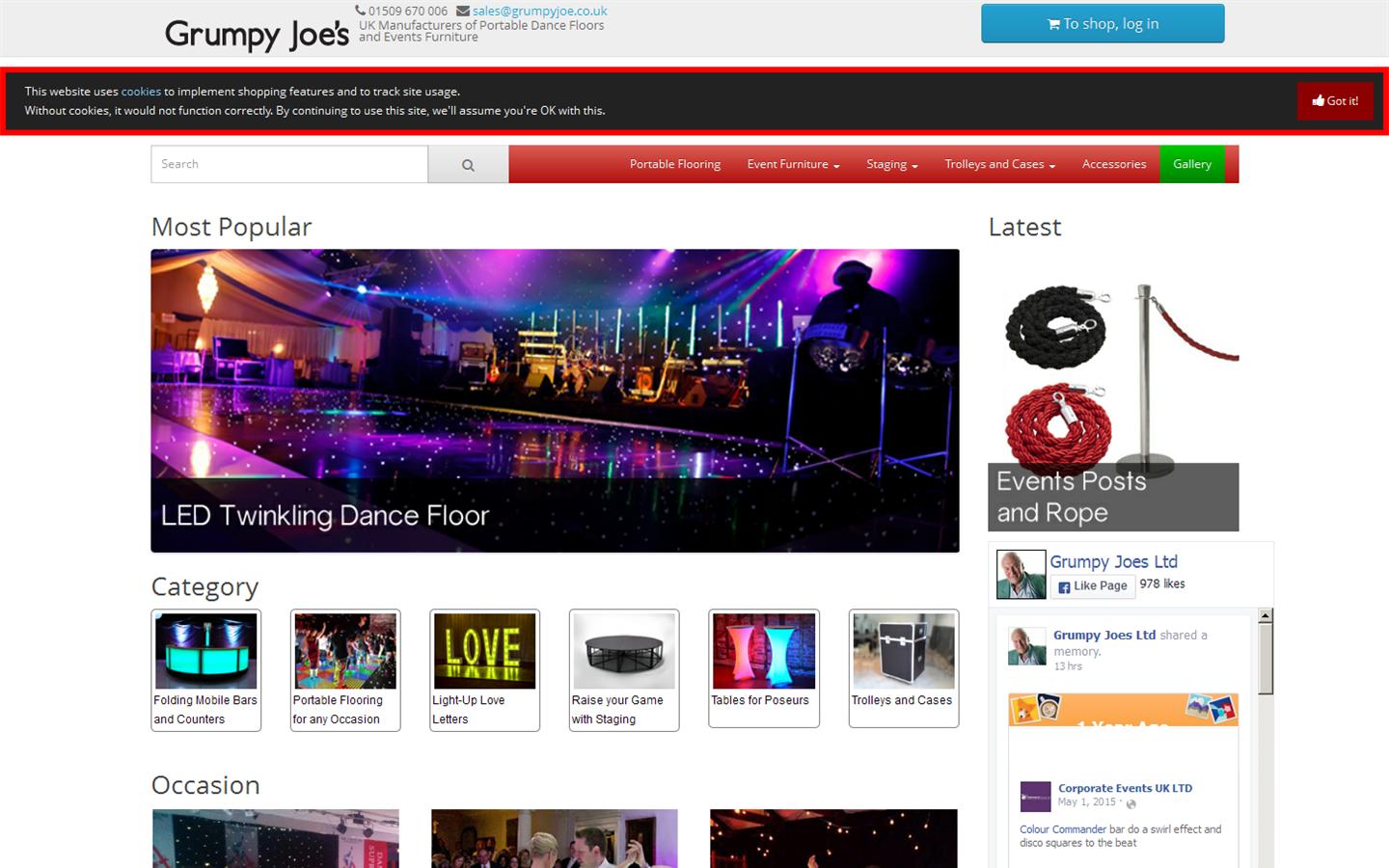This screenshot has height=868, width=1389.
Task: Open the Accessories menu item
Action: click(x=1114, y=164)
